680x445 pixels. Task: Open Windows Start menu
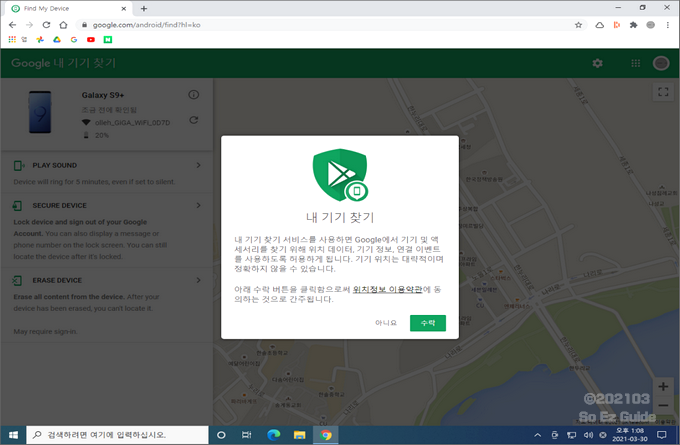click(x=12, y=435)
